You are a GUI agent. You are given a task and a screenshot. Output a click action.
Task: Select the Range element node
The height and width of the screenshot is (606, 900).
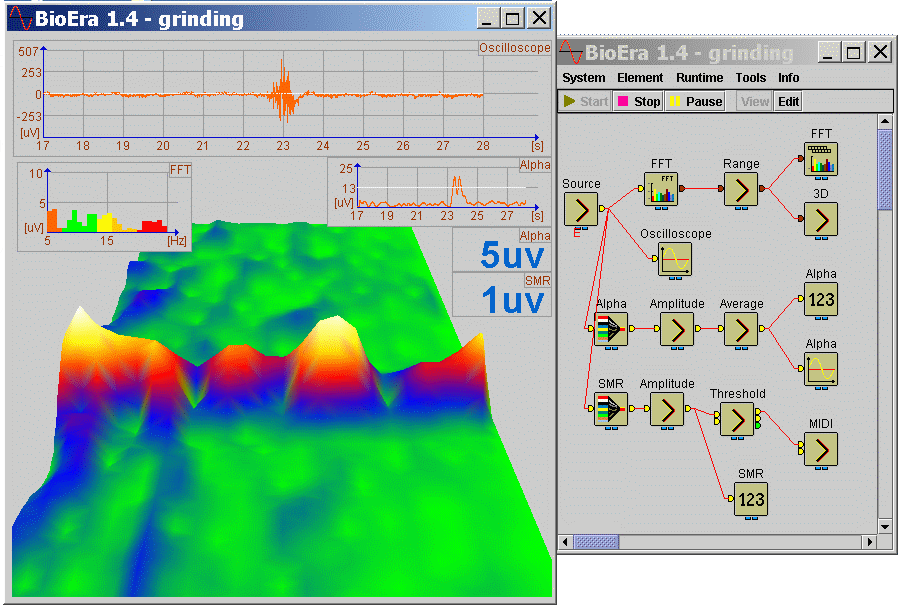point(740,189)
